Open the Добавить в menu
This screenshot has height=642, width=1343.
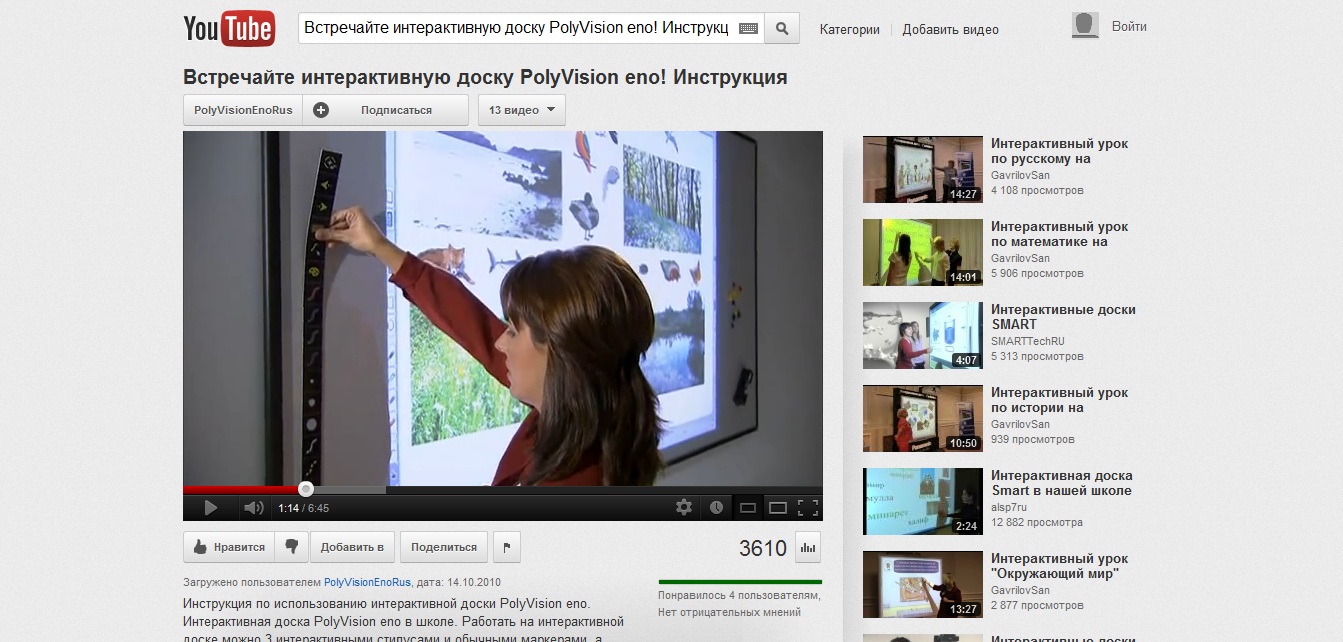[x=352, y=547]
